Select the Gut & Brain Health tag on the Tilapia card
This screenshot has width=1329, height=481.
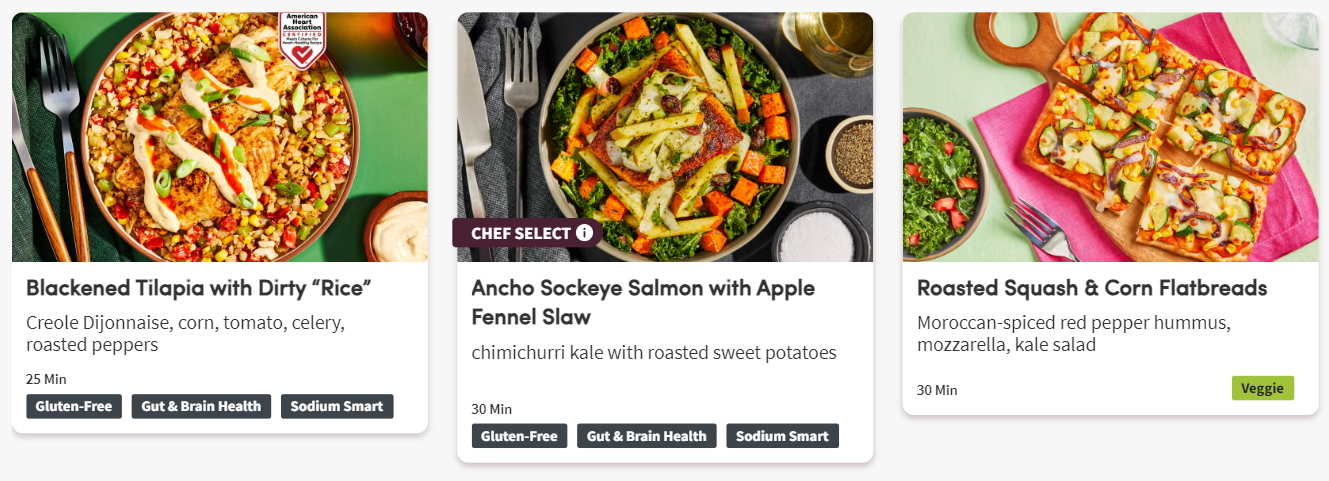(201, 406)
